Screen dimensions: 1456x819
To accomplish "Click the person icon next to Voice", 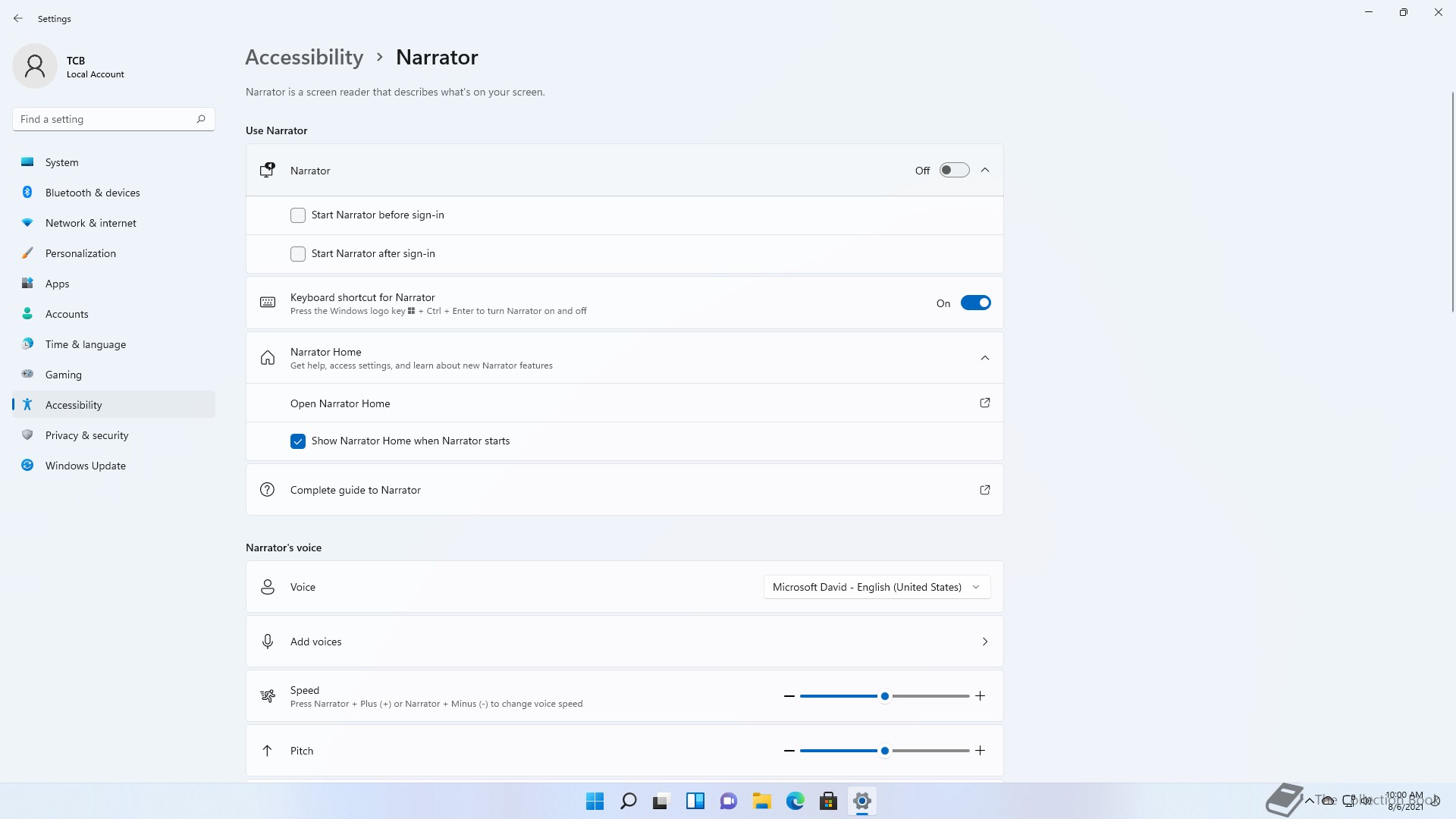I will (268, 587).
